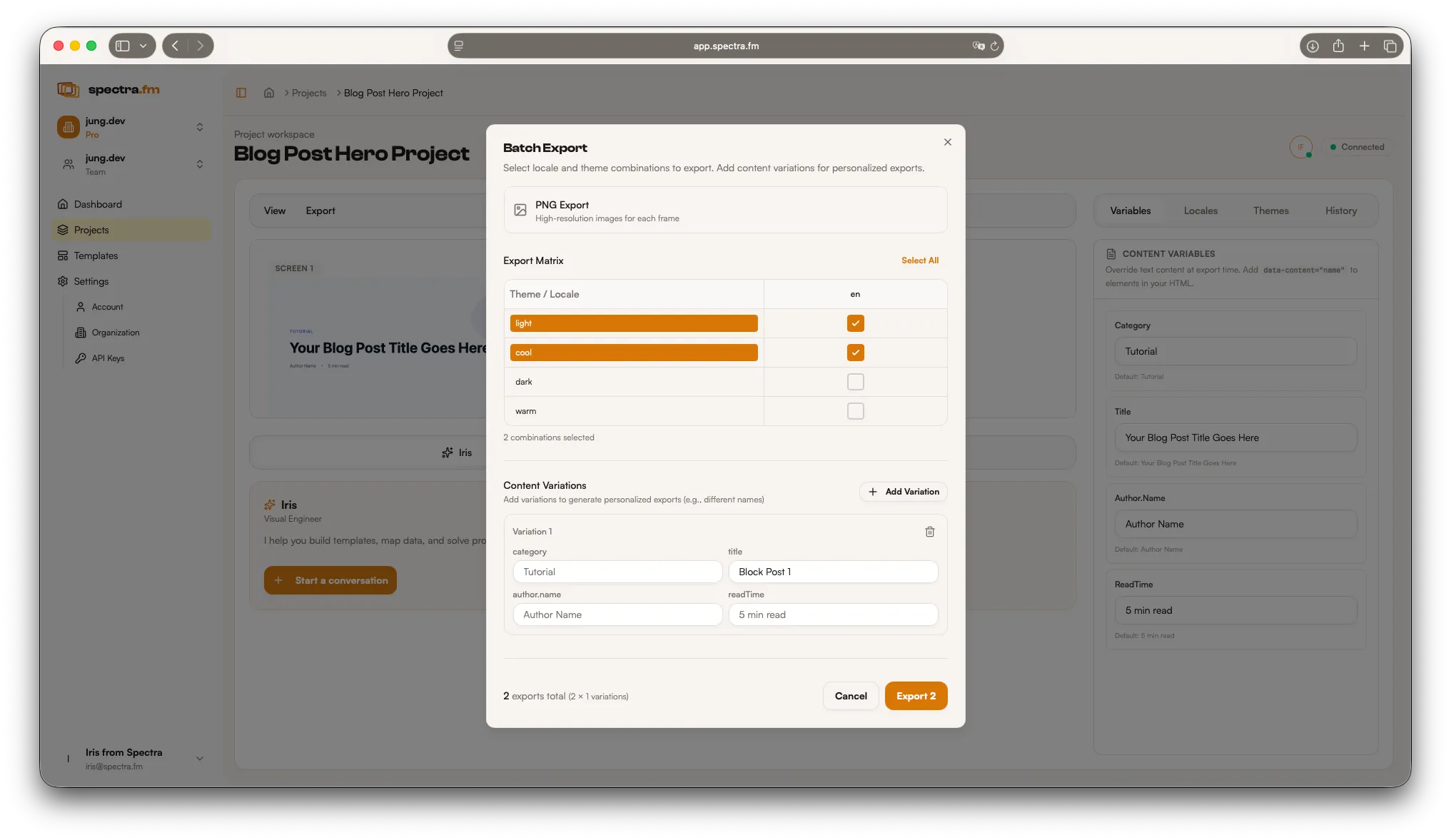Collapse the Iris from Spectra panel
The width and height of the screenshot is (1451, 840).
coord(200,759)
